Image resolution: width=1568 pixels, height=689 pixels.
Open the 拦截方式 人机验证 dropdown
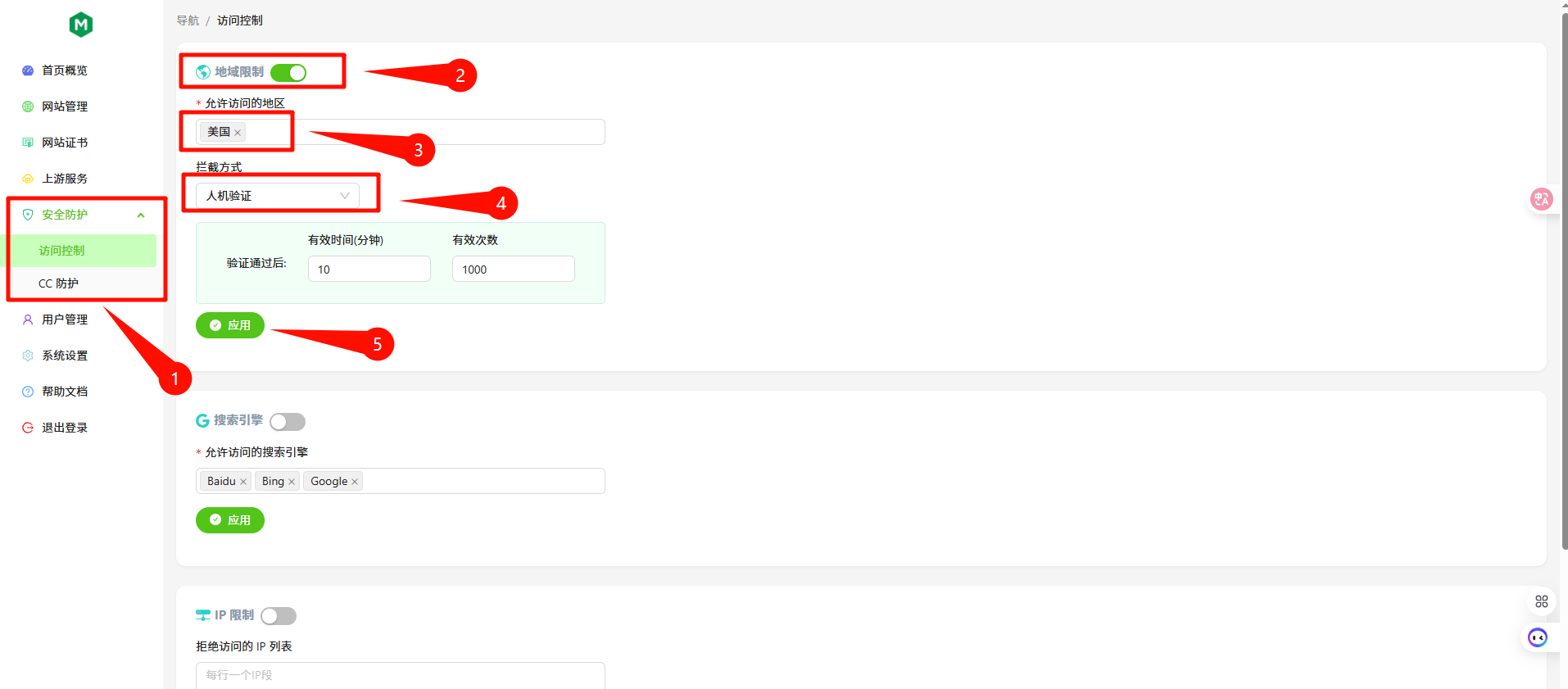coord(278,196)
